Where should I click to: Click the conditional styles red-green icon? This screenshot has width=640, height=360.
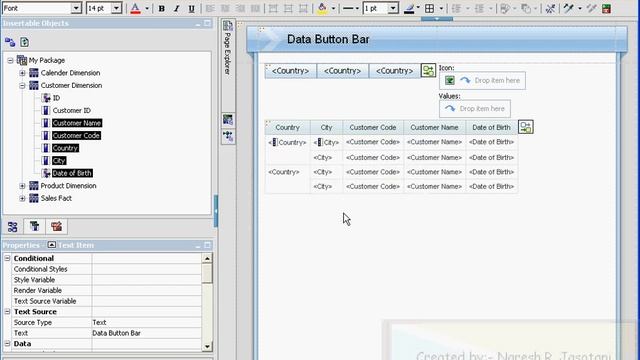point(607,9)
